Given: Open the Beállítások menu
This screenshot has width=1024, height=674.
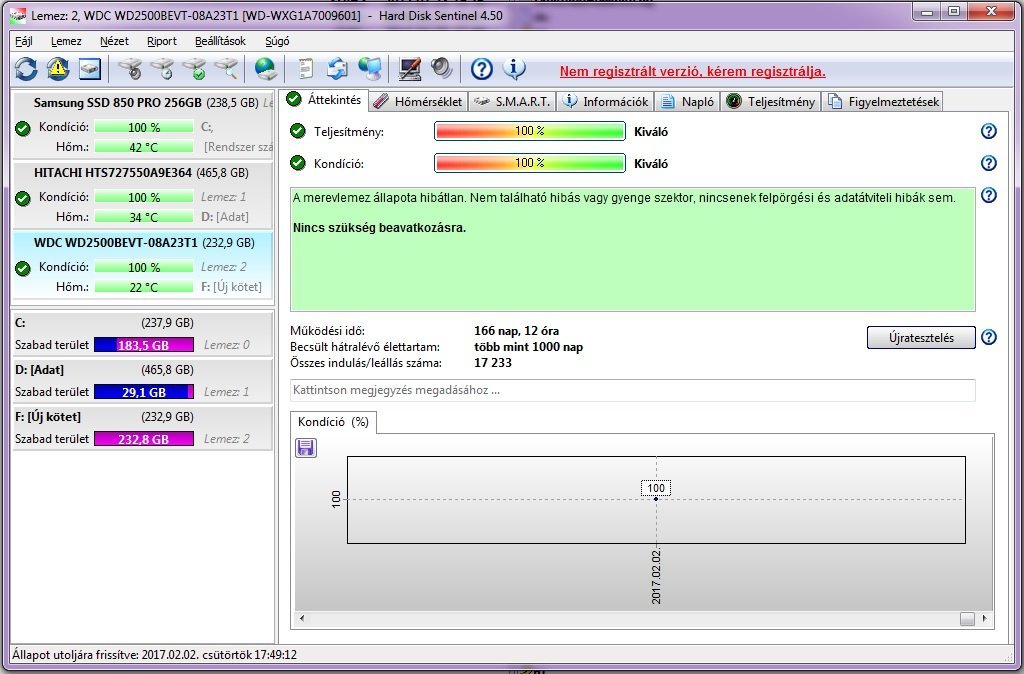Looking at the screenshot, I should 220,41.
